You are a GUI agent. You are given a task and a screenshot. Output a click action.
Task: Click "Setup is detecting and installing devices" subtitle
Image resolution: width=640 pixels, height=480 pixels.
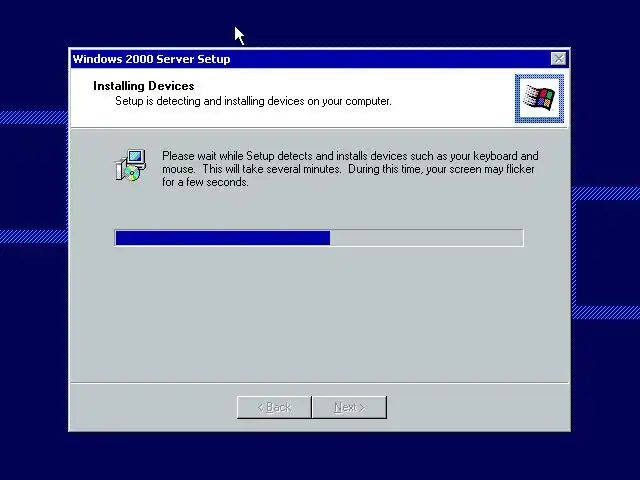point(253,101)
